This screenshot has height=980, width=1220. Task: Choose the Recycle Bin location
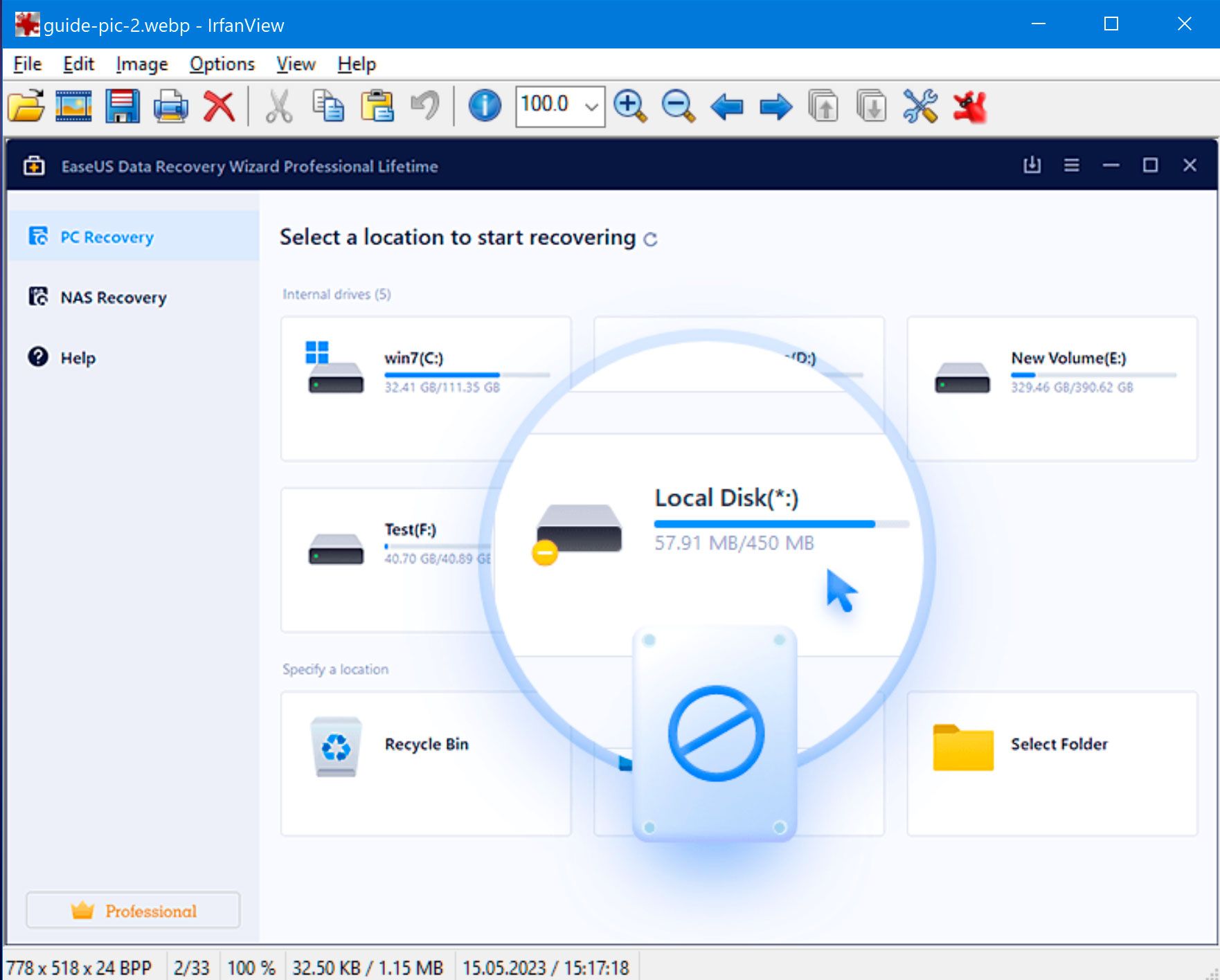(x=426, y=763)
